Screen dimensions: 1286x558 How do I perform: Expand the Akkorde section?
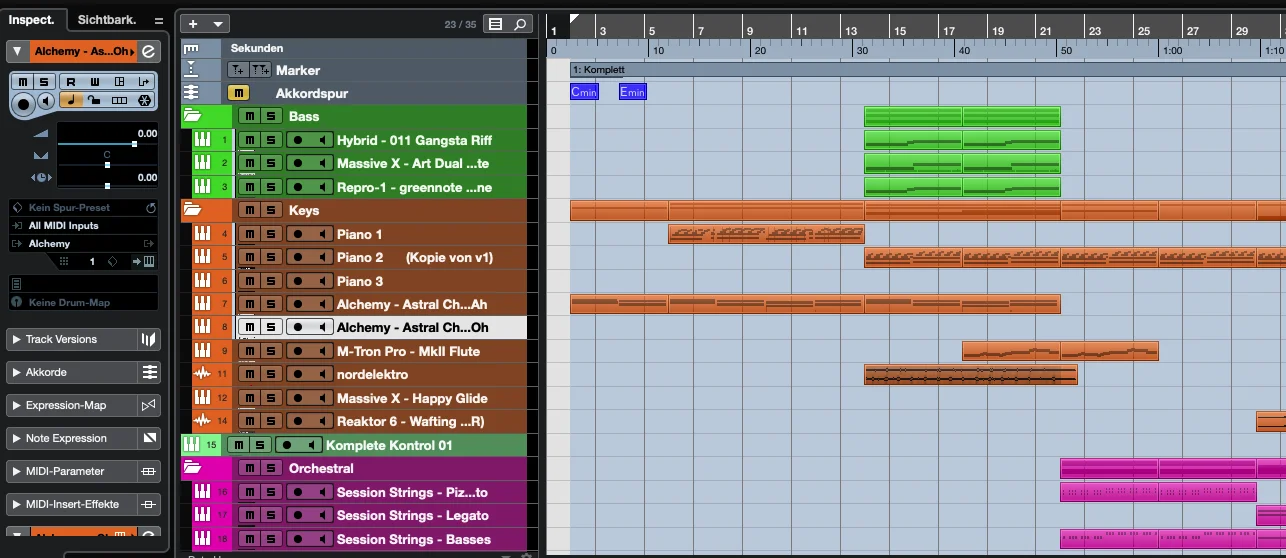tap(16, 372)
